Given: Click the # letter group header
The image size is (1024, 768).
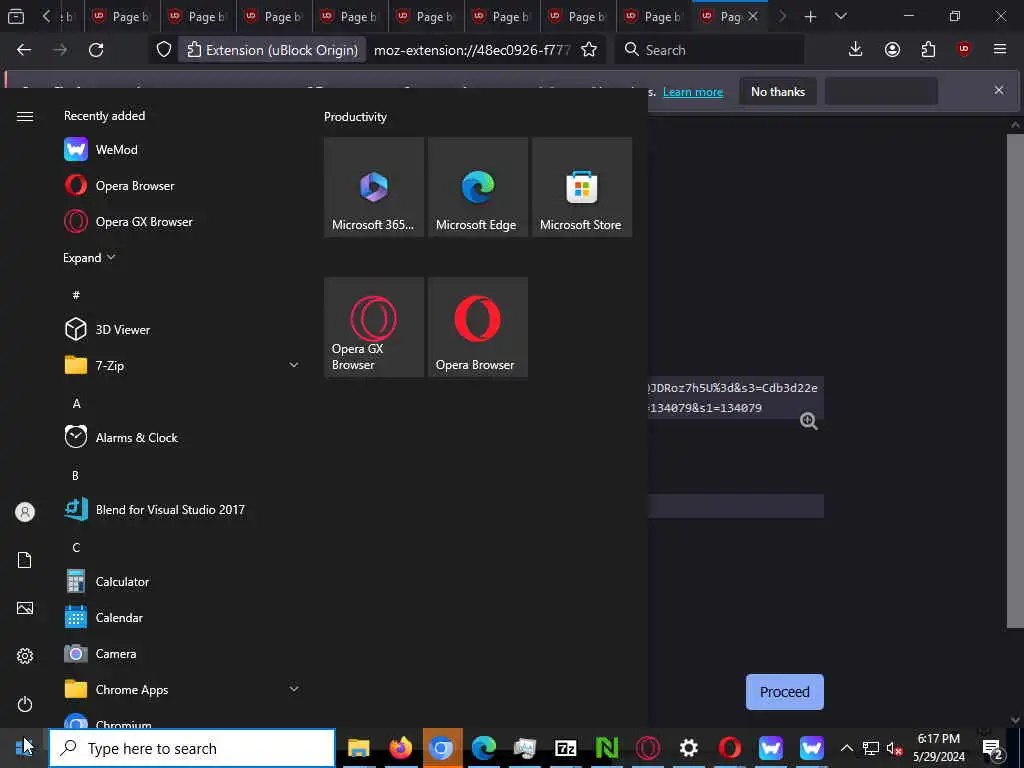Looking at the screenshot, I should pos(76,295).
